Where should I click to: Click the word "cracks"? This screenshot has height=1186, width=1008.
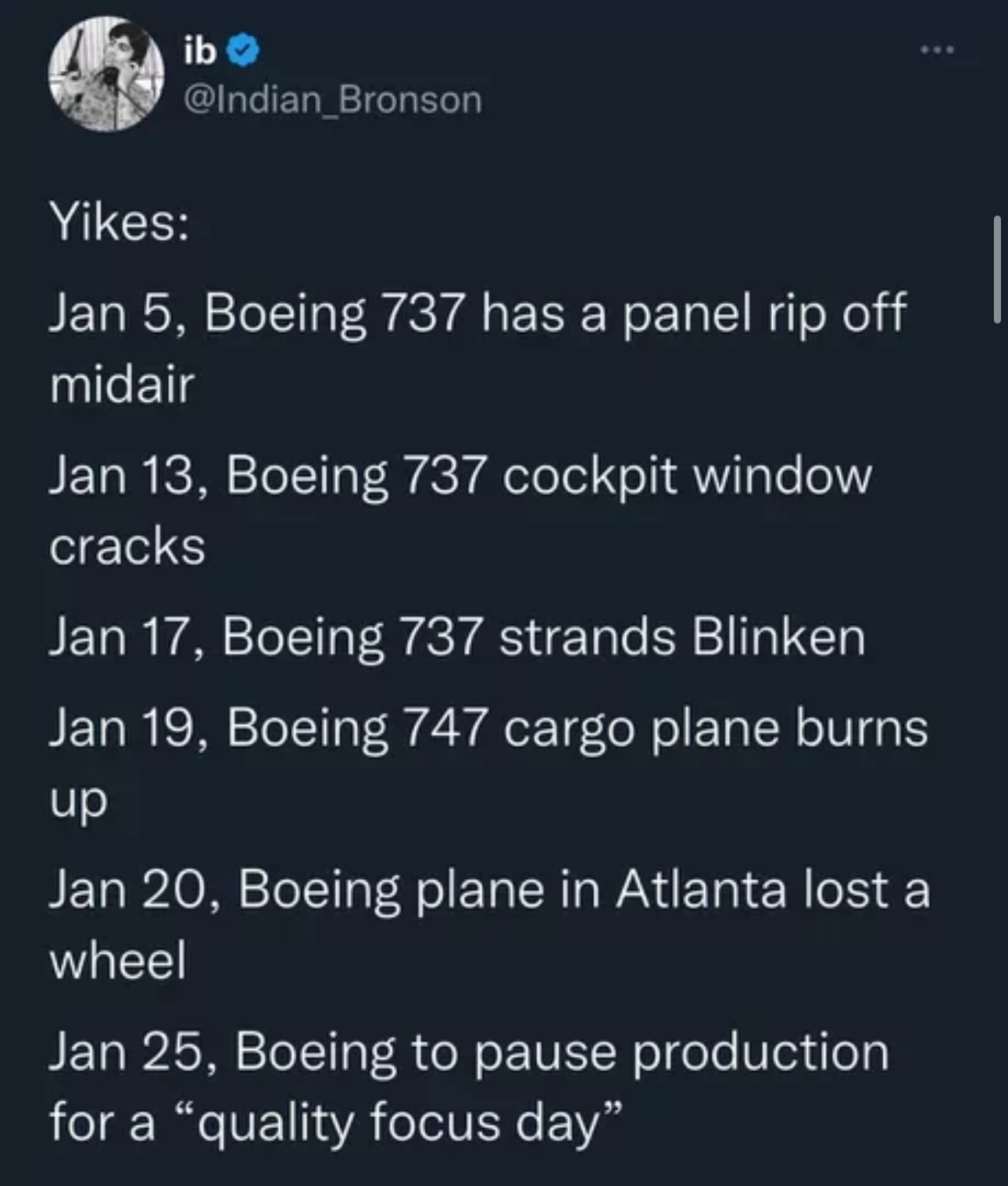point(127,545)
